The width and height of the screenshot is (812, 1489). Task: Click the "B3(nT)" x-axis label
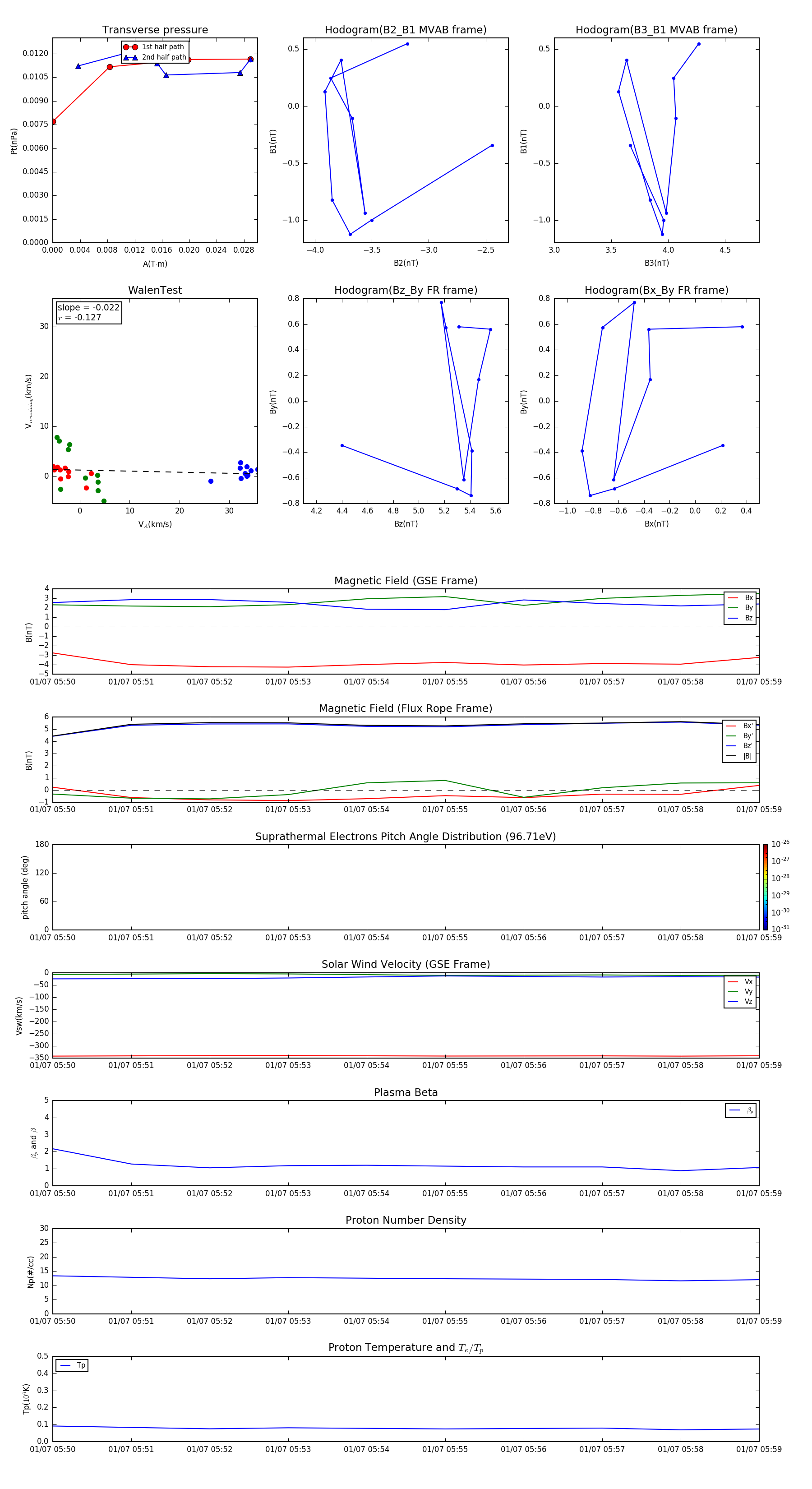(x=656, y=263)
